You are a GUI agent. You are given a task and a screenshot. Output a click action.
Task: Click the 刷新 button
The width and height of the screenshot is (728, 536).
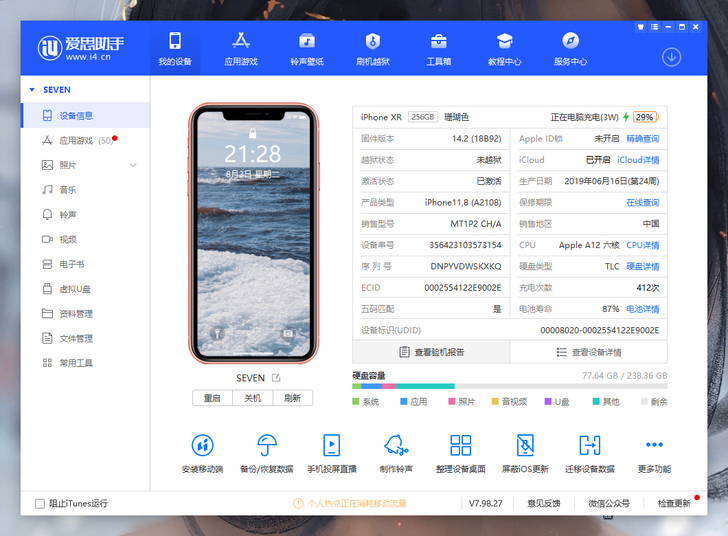click(x=292, y=398)
